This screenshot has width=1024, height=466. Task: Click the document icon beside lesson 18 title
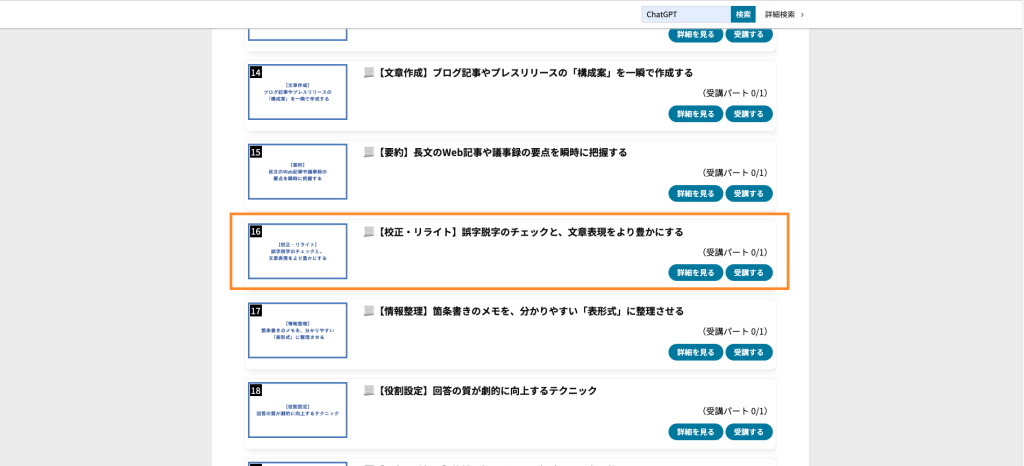coord(369,391)
